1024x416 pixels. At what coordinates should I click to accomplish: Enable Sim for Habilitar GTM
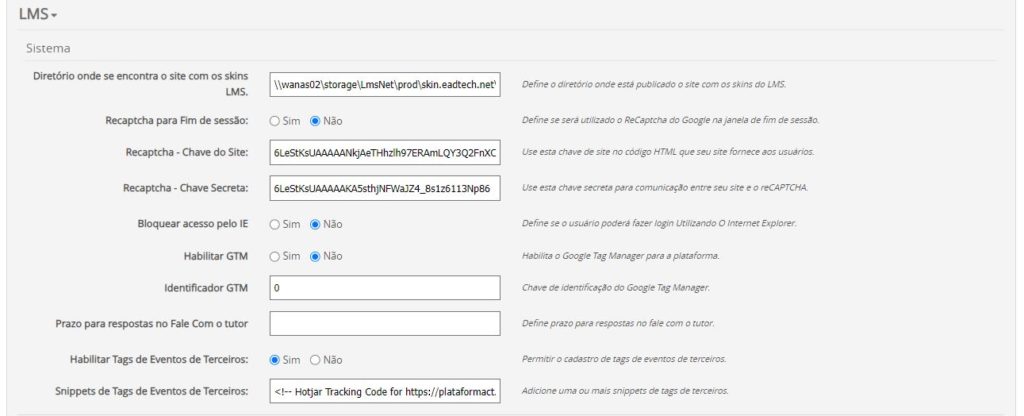(x=273, y=257)
